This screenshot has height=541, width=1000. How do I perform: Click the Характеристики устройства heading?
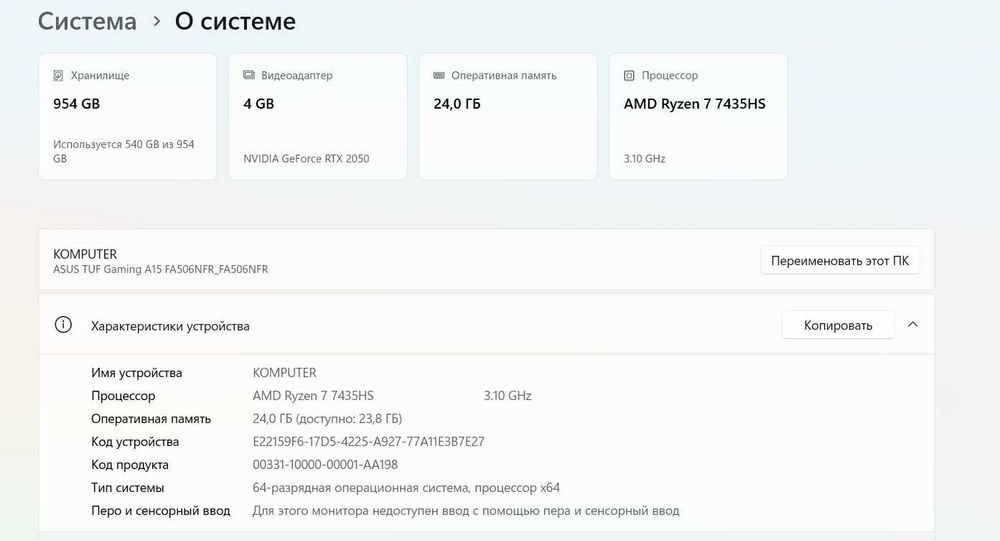click(x=170, y=326)
